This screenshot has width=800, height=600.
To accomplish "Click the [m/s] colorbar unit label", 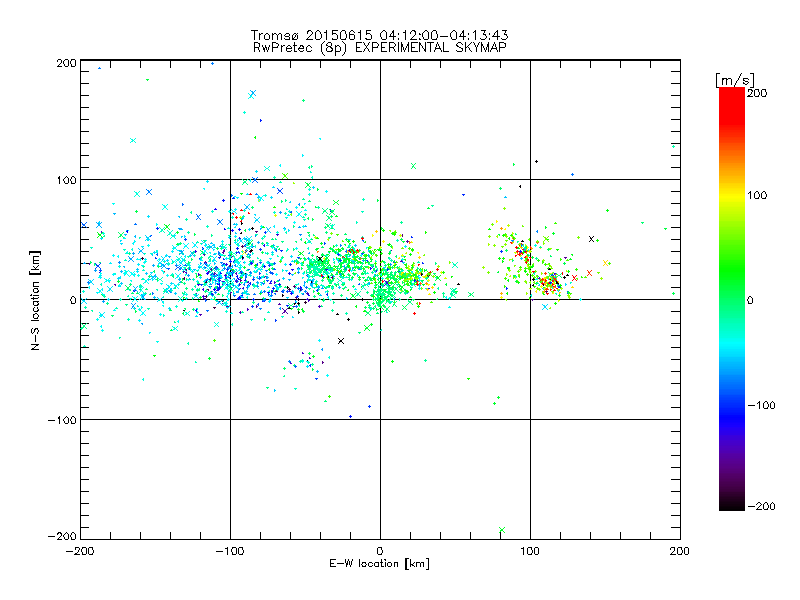I will (x=734, y=80).
